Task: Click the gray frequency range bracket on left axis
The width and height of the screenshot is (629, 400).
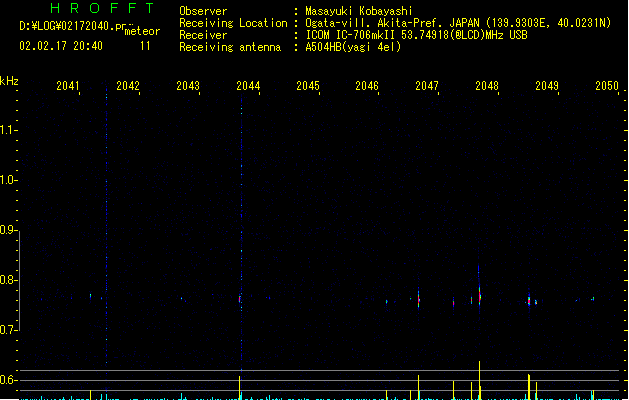Action: [x=19, y=280]
